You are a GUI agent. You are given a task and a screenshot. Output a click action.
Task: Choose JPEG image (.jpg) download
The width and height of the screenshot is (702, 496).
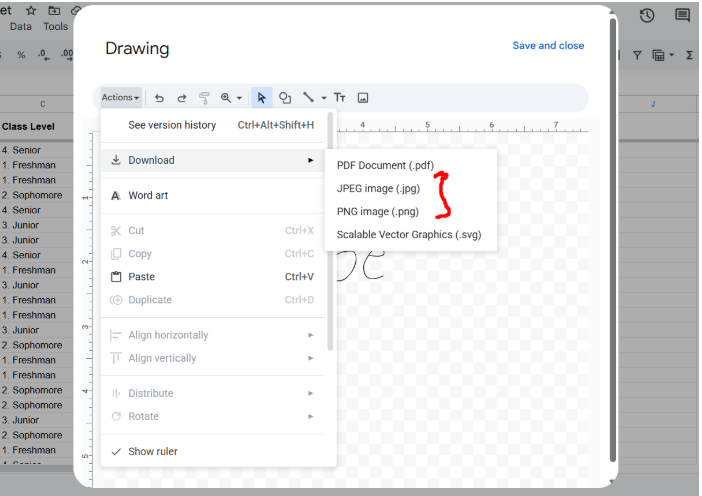pos(378,188)
